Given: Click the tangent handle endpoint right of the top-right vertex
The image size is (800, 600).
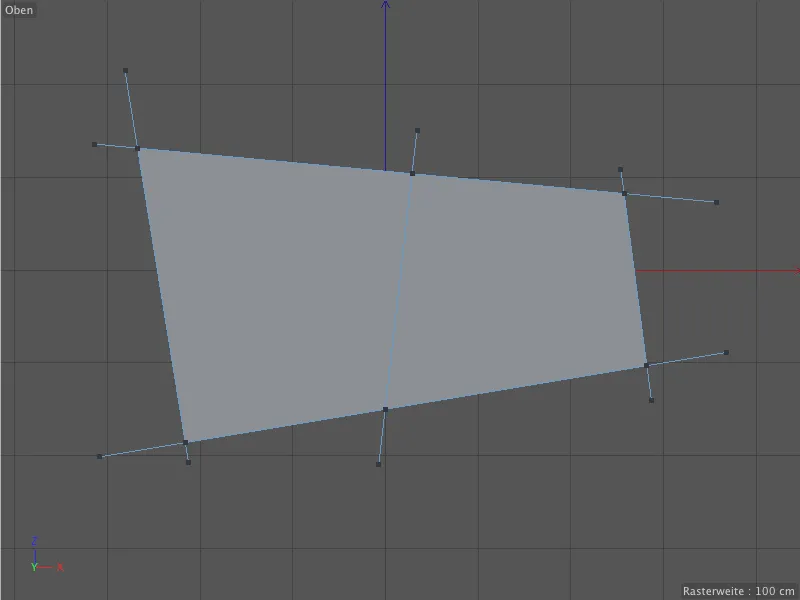Looking at the screenshot, I should point(716,204).
